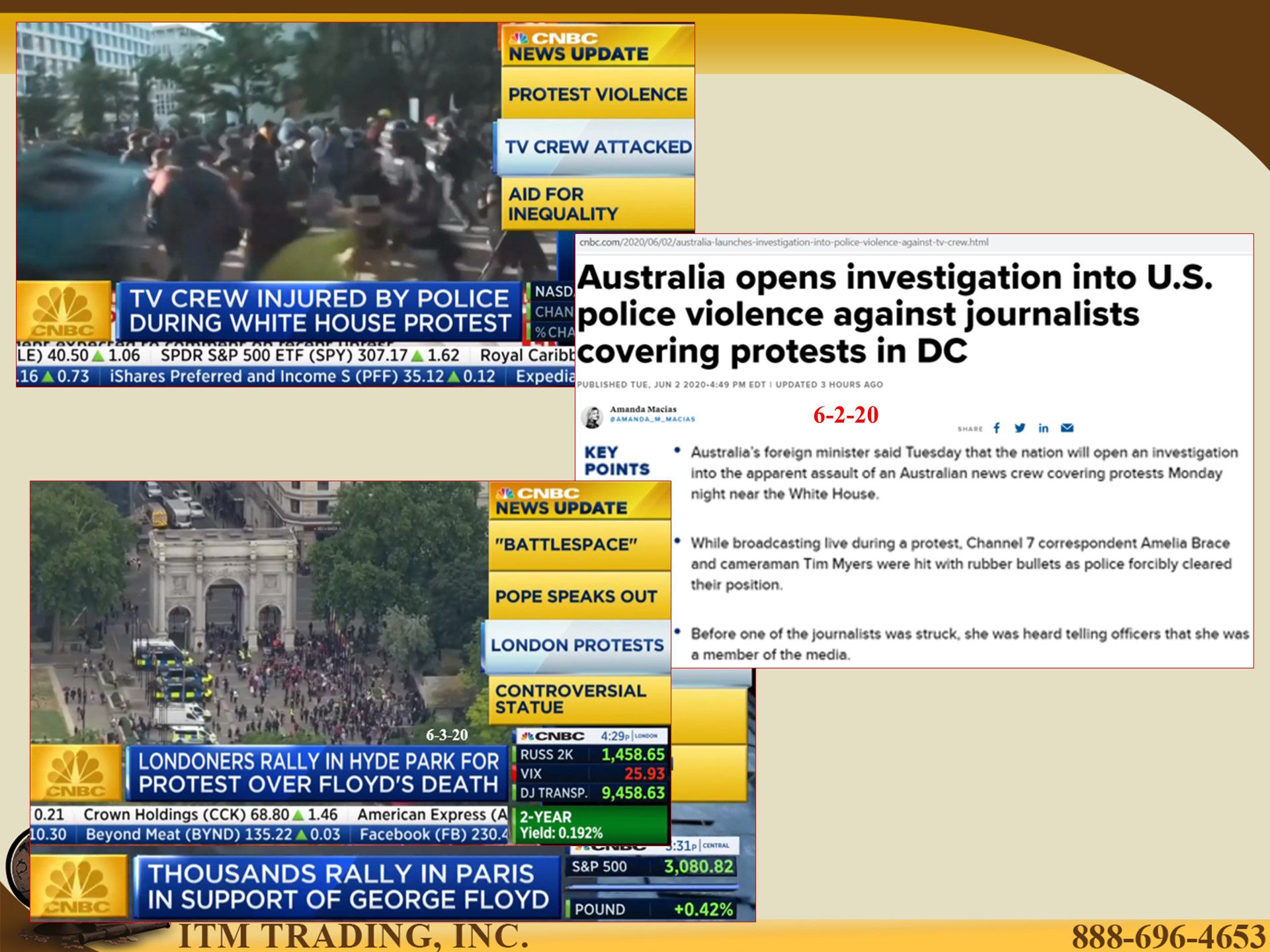The image size is (1270, 952).
Task: Click THOUSANDS RALLY IN PARIS banner
Action: click(347, 887)
